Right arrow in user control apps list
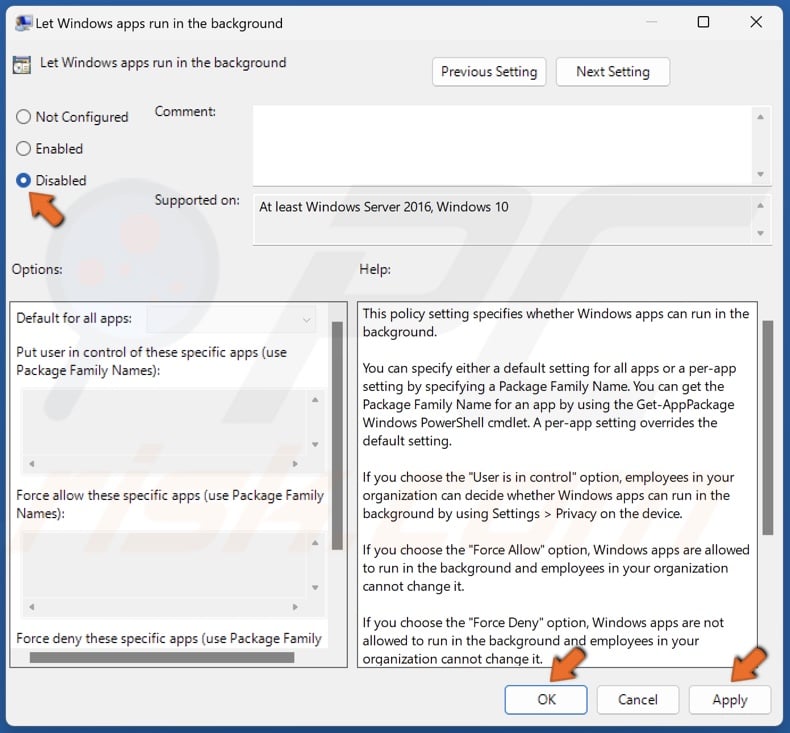This screenshot has width=790, height=733. [295, 463]
